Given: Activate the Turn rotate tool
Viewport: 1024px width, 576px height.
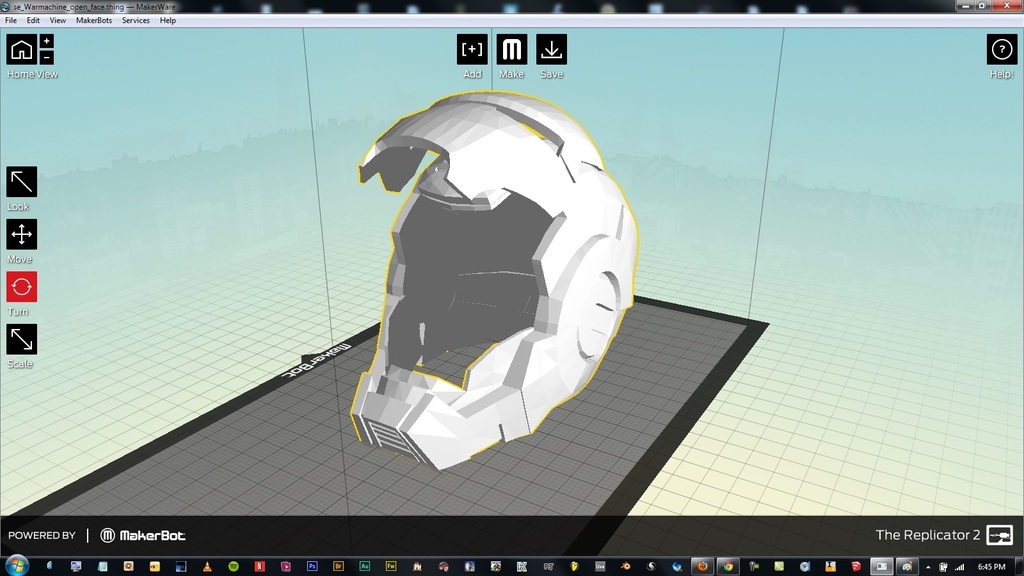Looking at the screenshot, I should coord(21,287).
